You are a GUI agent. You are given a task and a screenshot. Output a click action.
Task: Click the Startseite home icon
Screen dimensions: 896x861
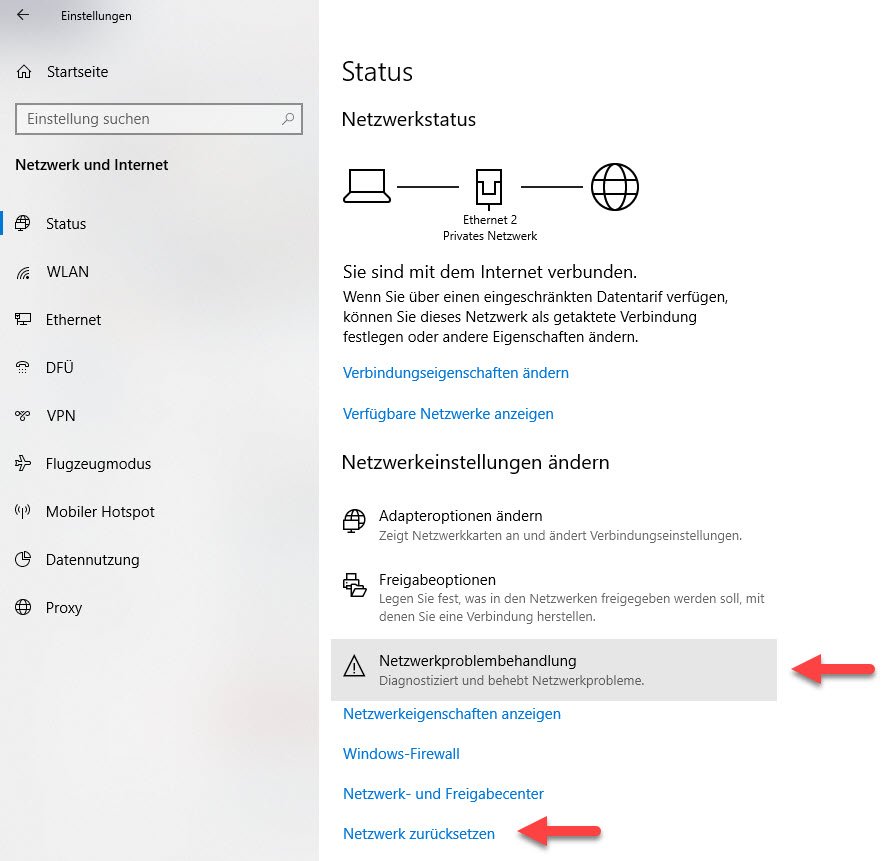(24, 71)
